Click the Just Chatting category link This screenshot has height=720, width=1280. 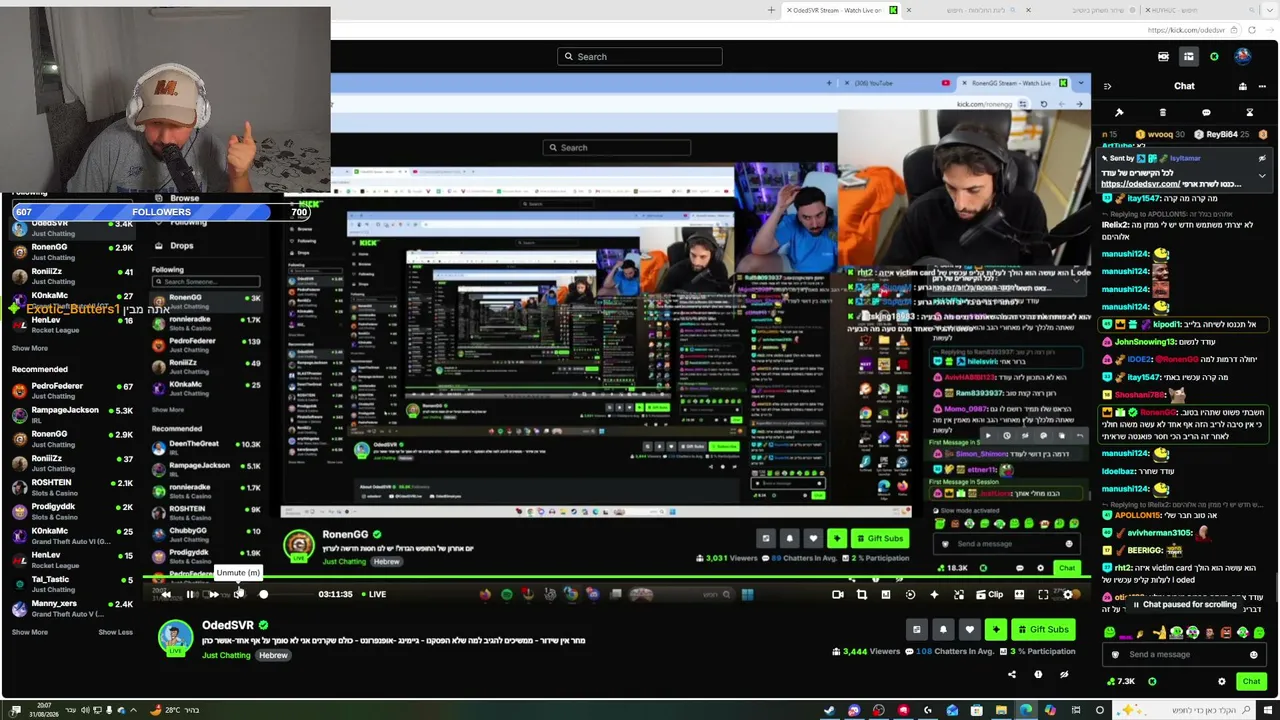[226, 655]
